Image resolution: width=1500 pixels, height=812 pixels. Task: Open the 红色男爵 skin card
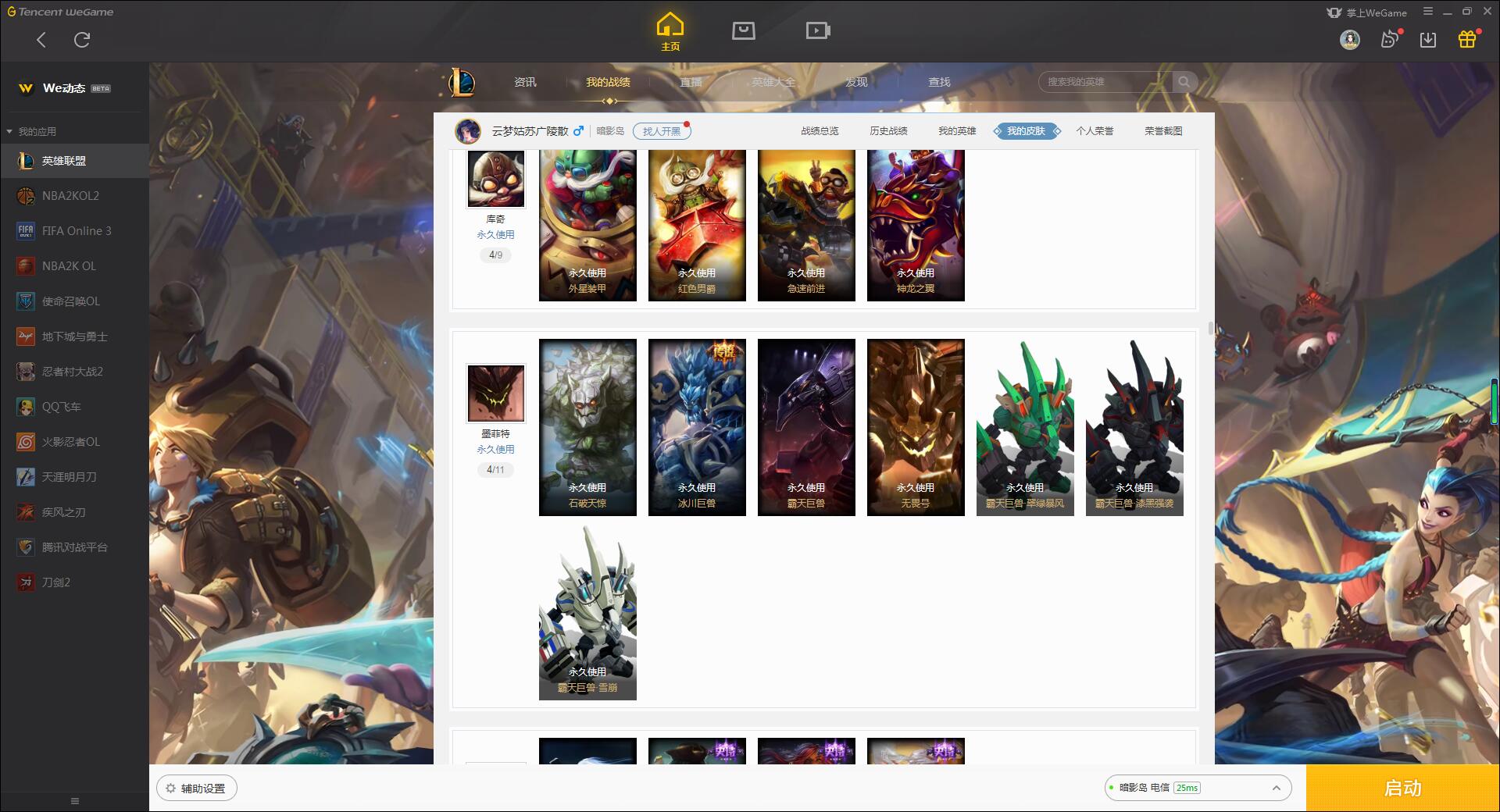pos(697,226)
